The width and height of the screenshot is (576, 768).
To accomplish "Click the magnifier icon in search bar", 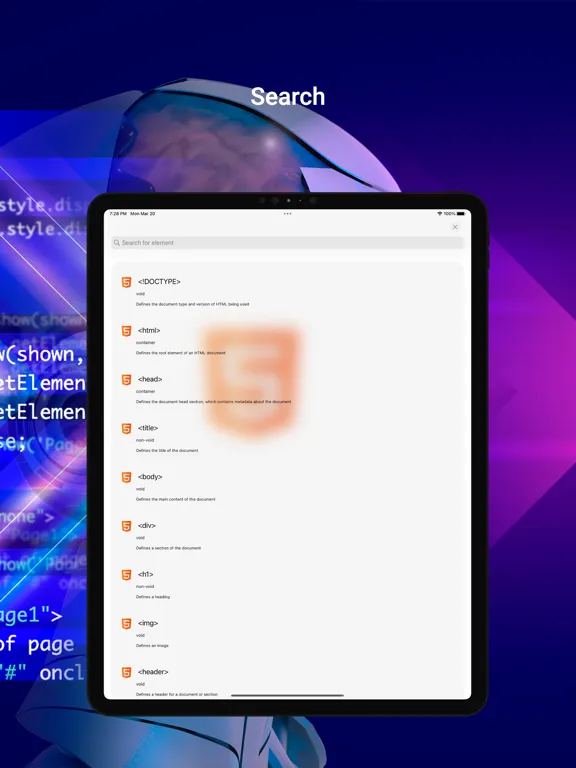I will 117,242.
